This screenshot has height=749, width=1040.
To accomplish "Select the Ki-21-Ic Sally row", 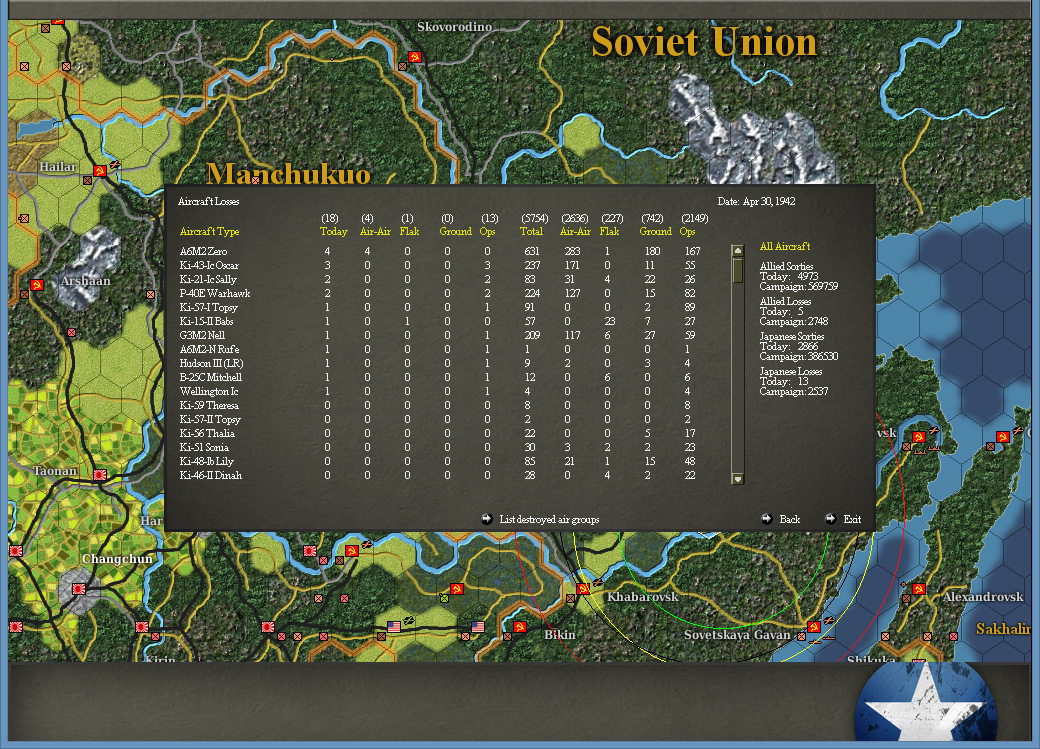I will [x=440, y=279].
